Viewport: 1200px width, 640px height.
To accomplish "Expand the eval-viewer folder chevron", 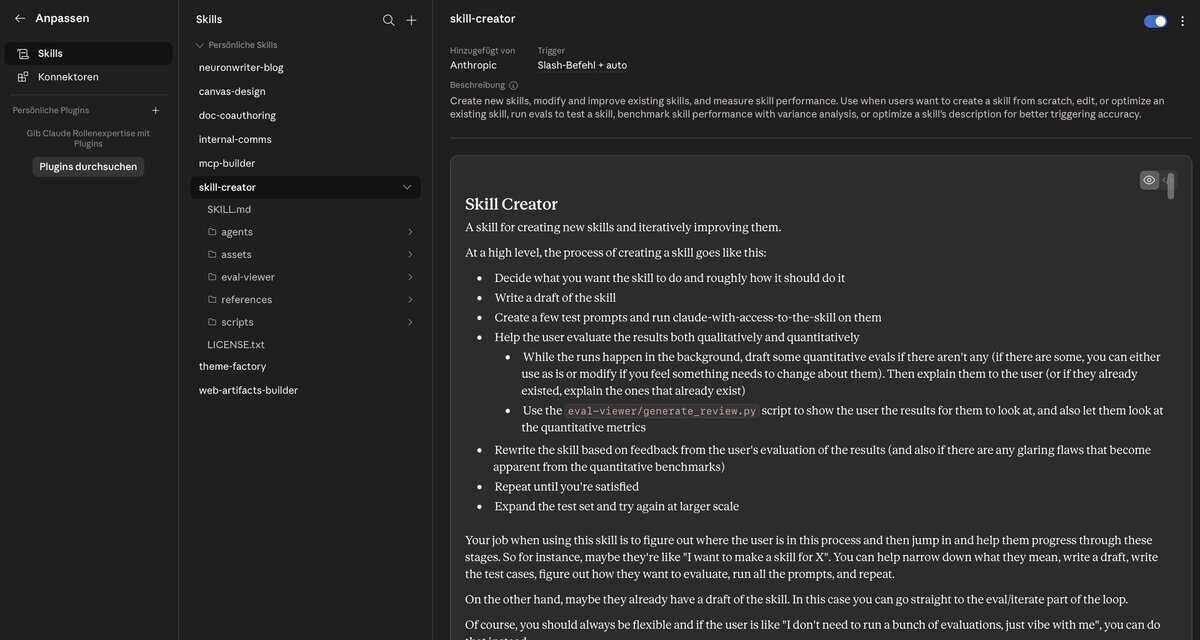I will tap(410, 277).
